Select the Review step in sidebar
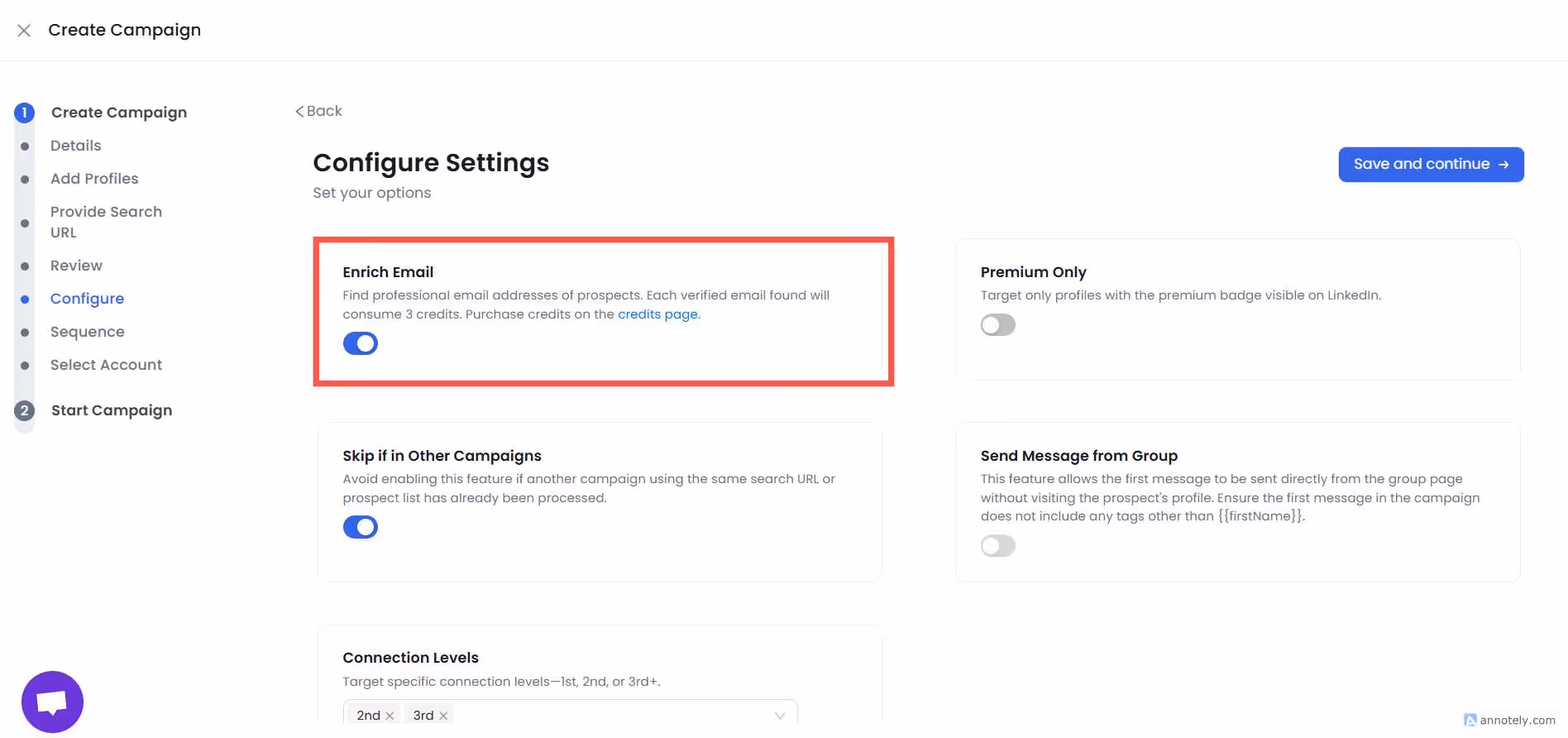Viewport: 1568px width, 738px height. [x=76, y=265]
